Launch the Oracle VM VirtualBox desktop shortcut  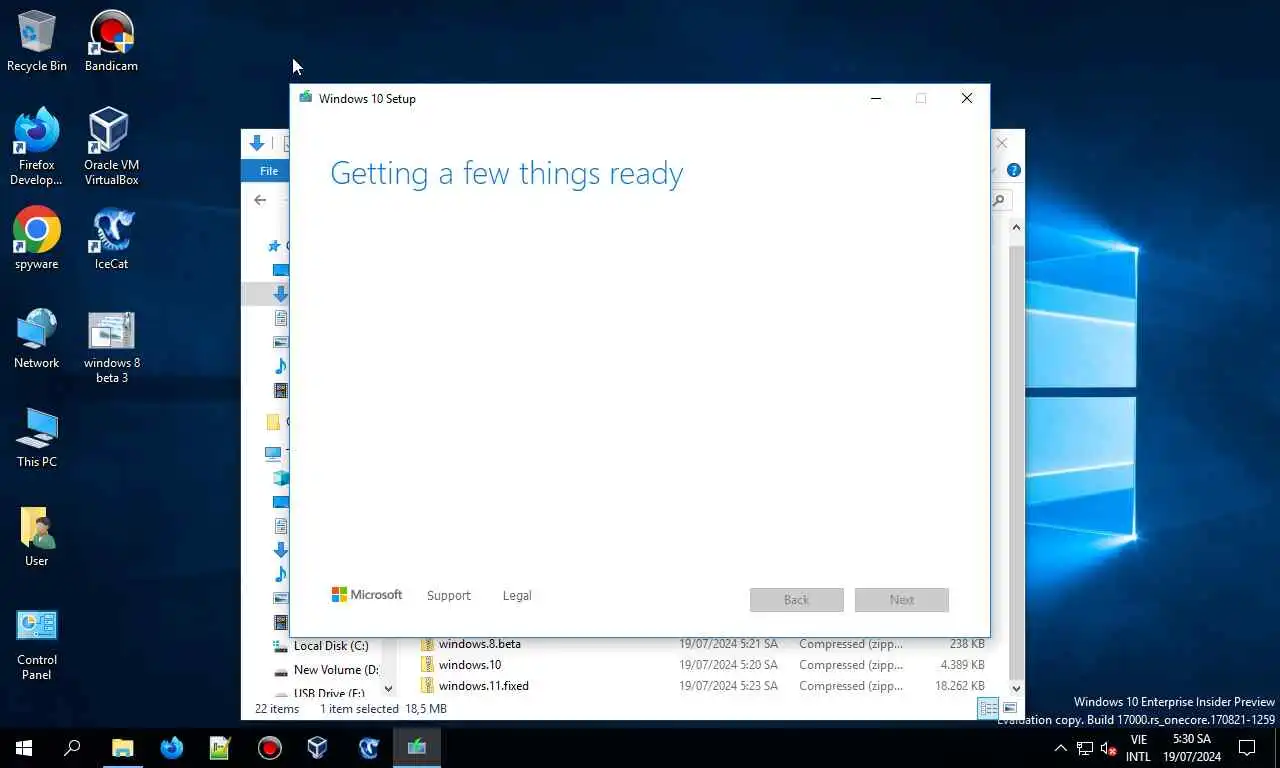pyautogui.click(x=111, y=146)
